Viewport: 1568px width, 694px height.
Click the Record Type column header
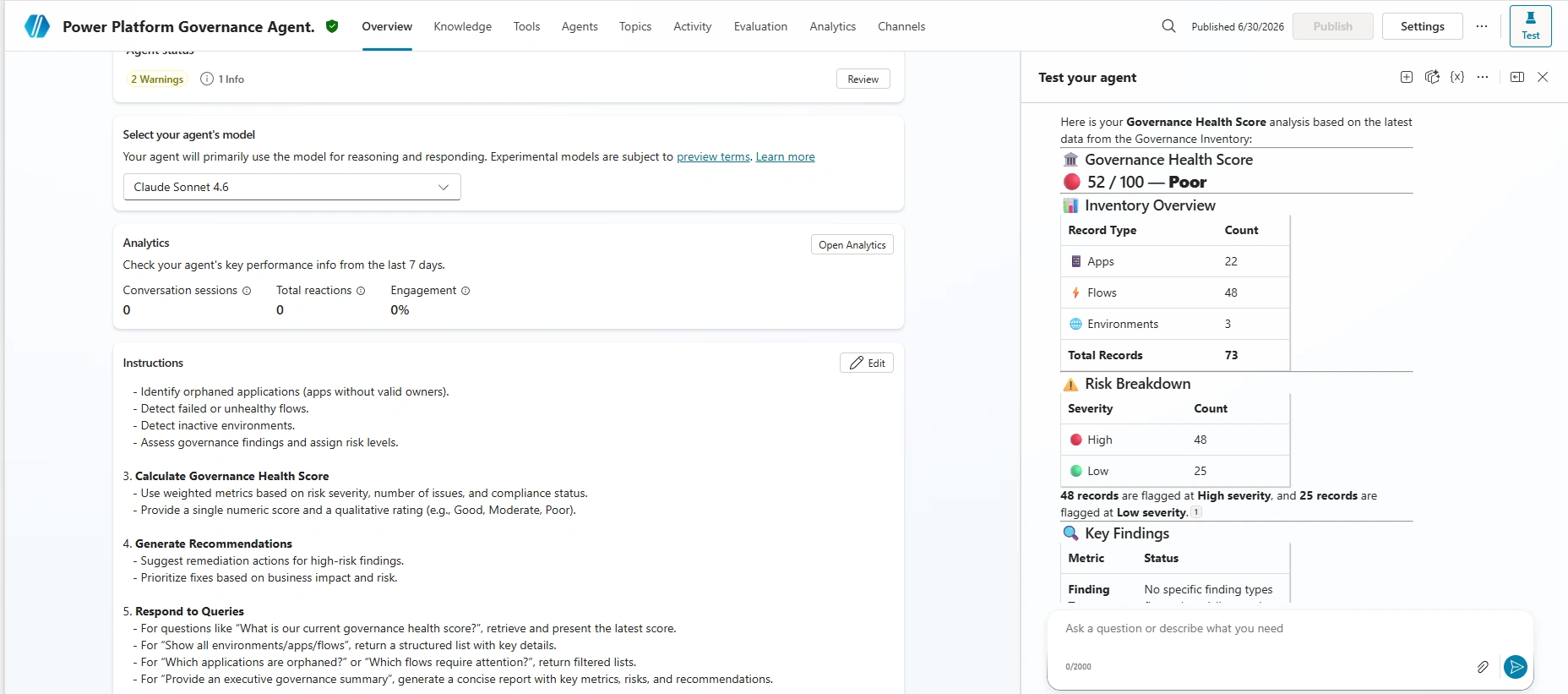[1102, 230]
